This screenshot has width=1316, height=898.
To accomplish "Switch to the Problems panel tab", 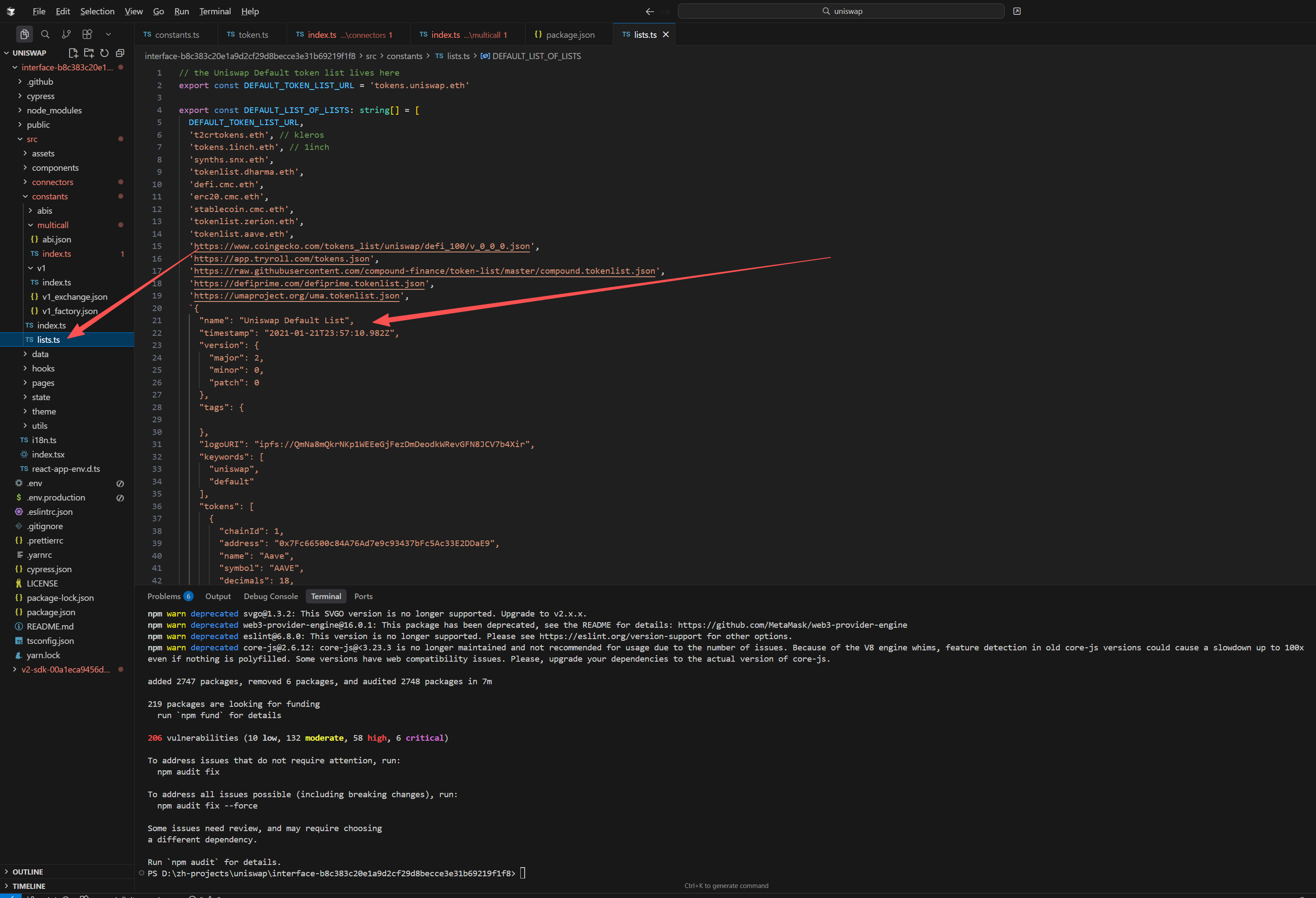I will [x=164, y=596].
